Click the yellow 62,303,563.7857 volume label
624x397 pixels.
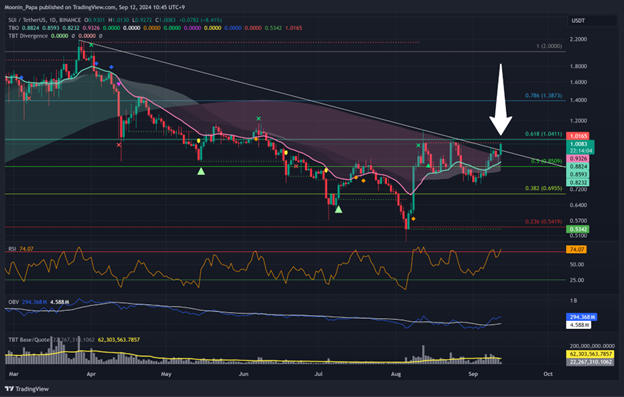[x=591, y=354]
